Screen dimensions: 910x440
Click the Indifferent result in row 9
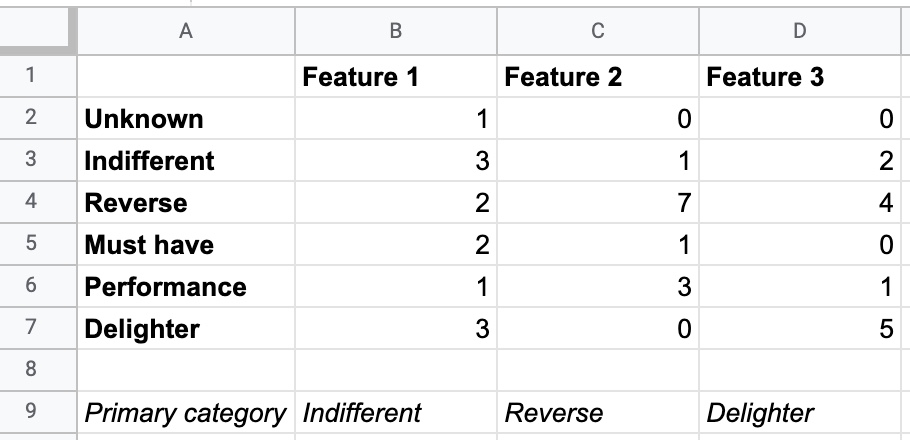396,412
